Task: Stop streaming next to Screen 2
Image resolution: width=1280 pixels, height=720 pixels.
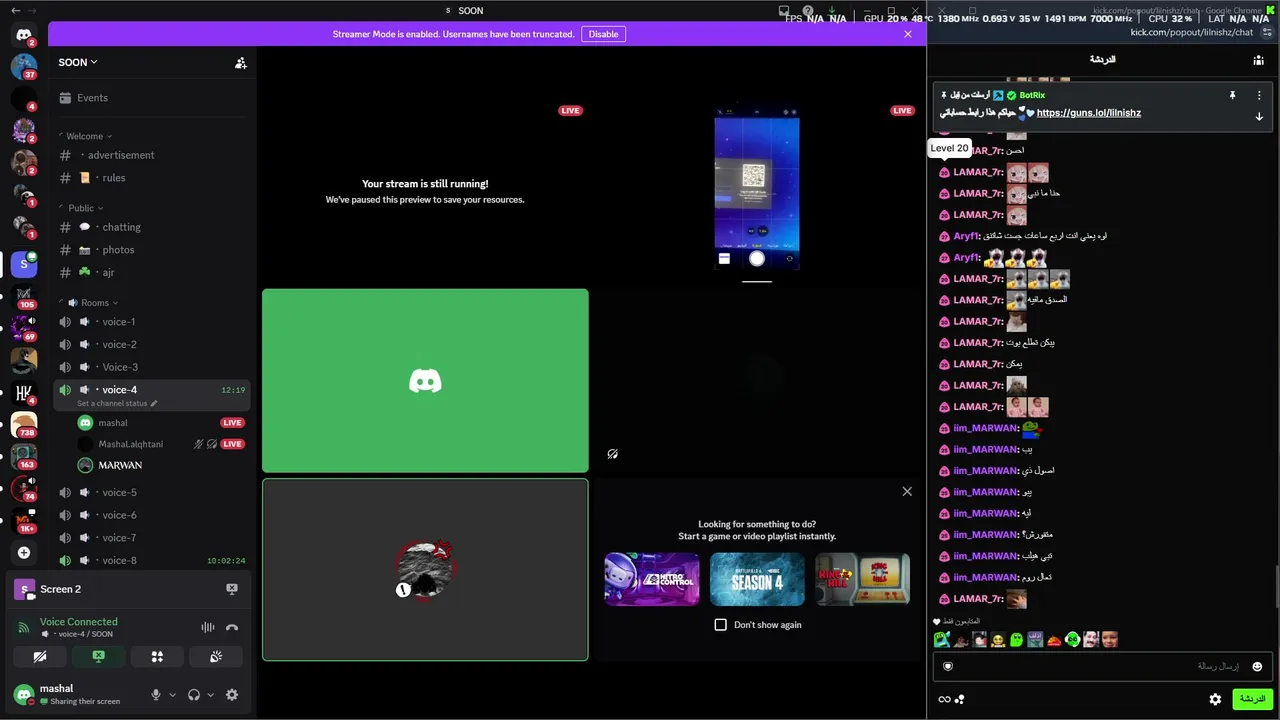Action: click(x=232, y=589)
